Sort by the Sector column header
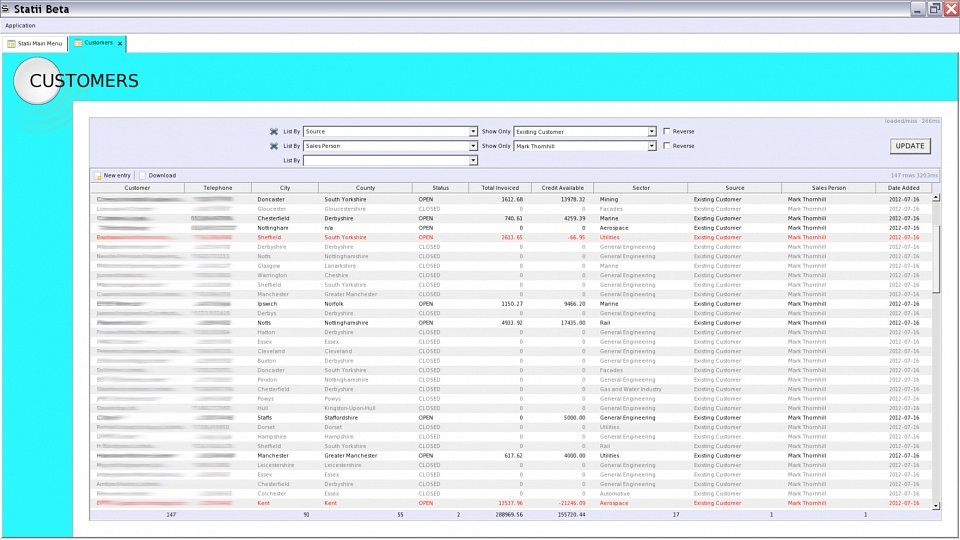The image size is (960, 540). 640,188
